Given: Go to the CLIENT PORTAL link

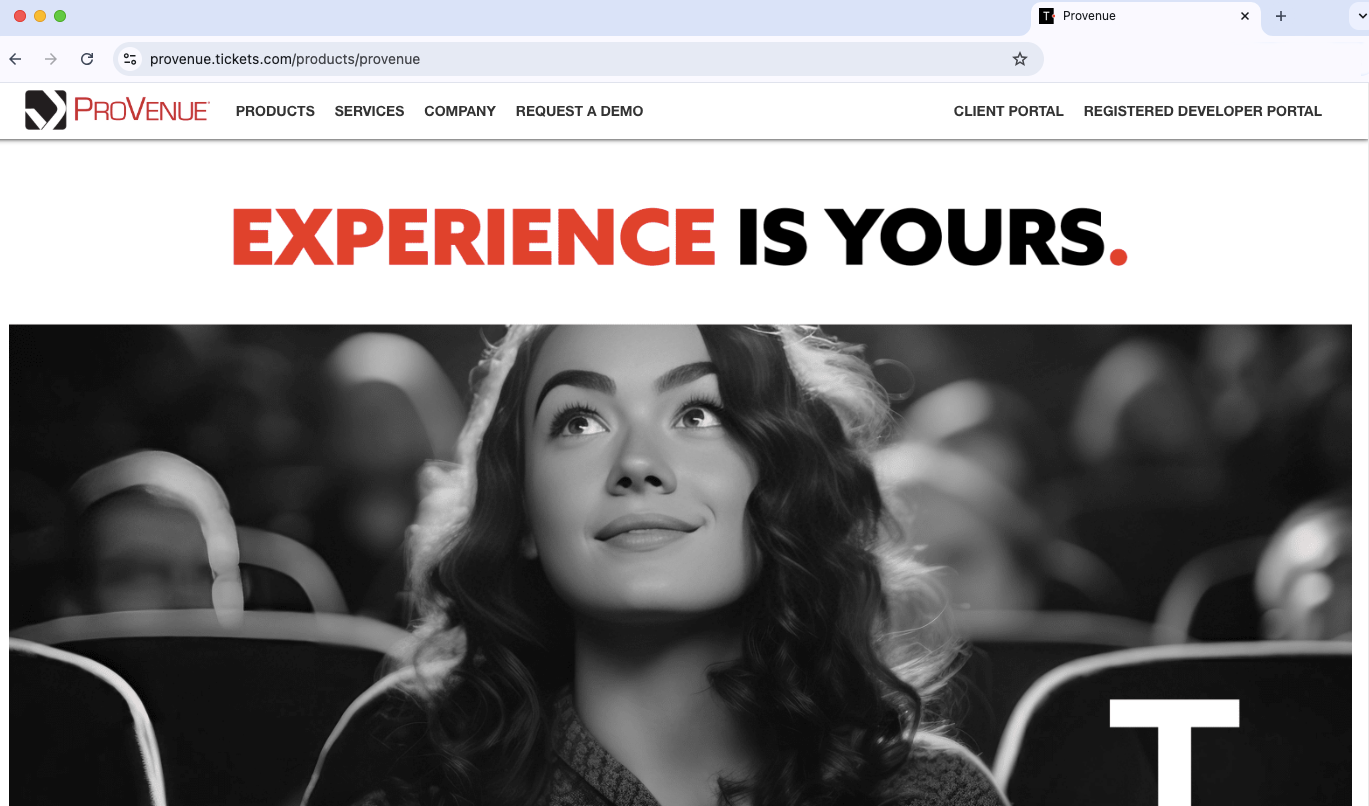Looking at the screenshot, I should 1008,111.
